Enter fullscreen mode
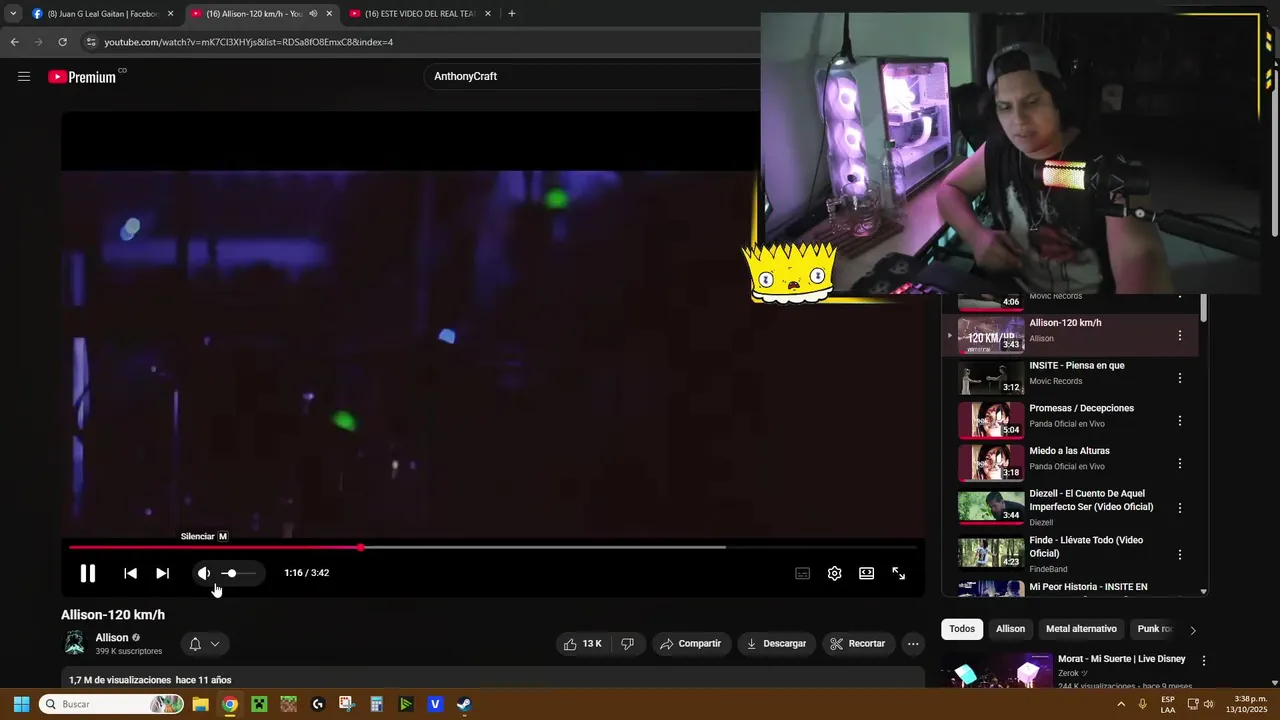1280x720 pixels. (898, 573)
